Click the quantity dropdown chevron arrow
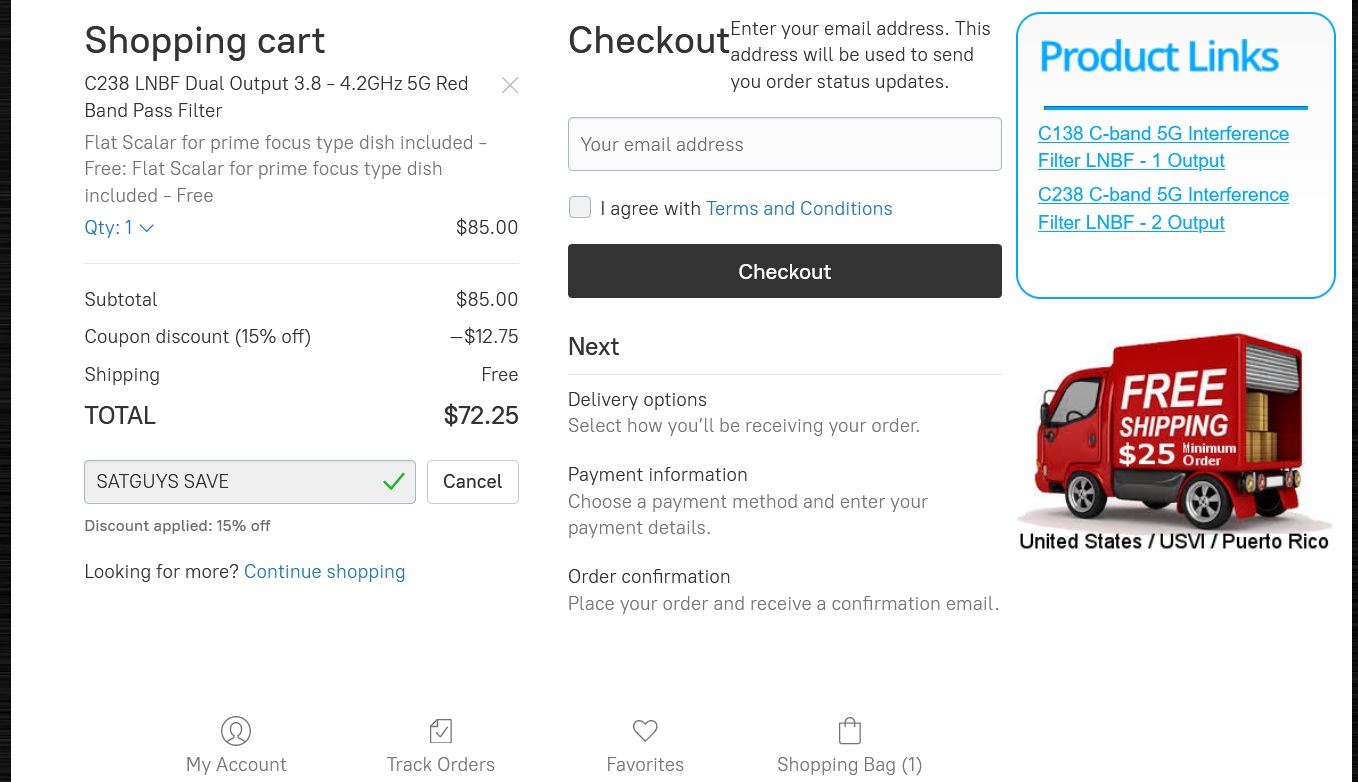 (x=147, y=228)
